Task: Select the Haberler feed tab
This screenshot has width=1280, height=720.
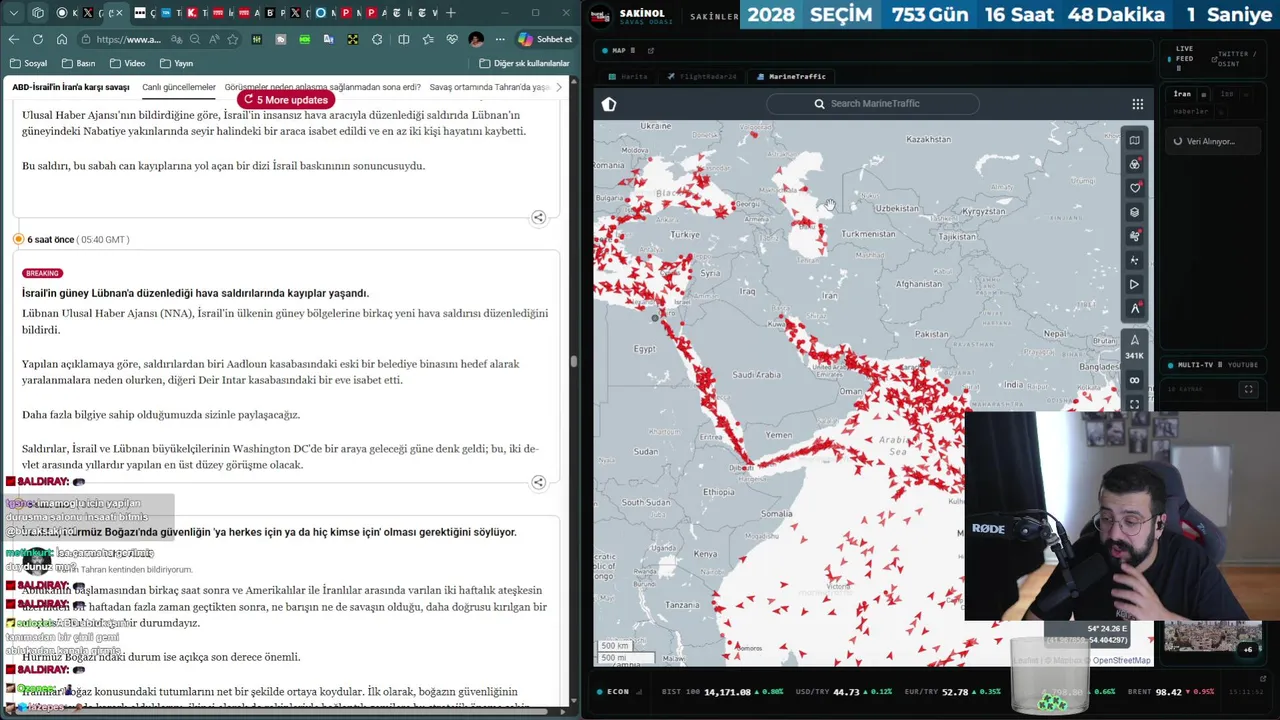Action: click(1190, 111)
